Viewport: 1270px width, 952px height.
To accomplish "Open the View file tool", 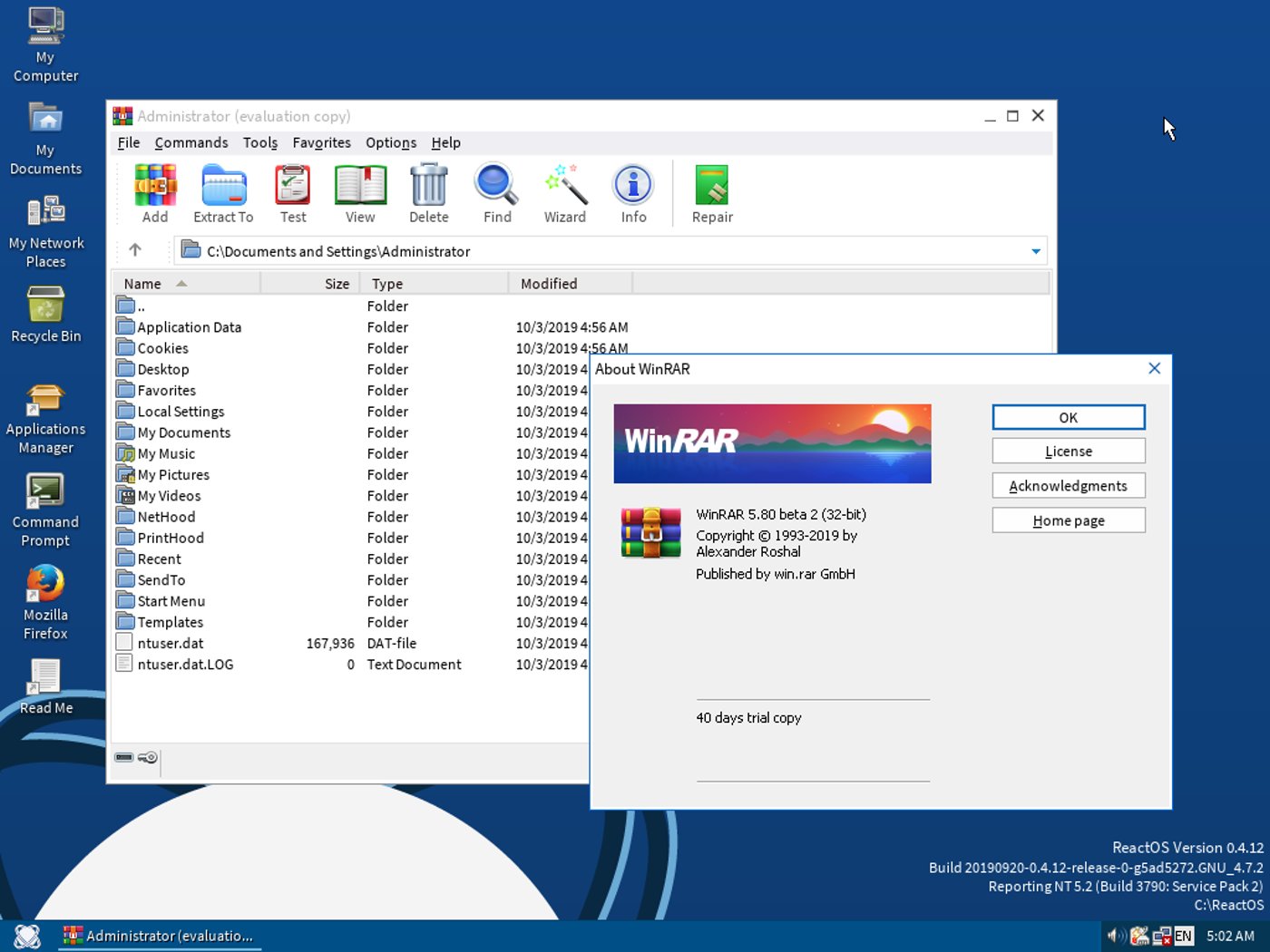I will [360, 192].
